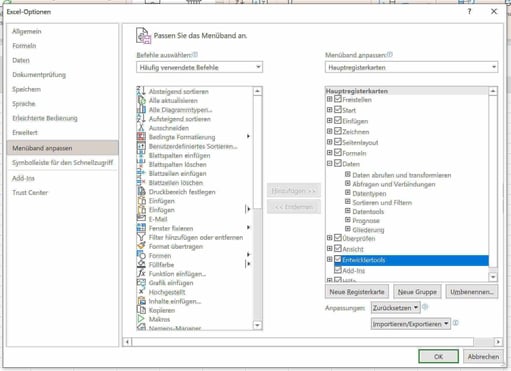Select the Fenster fixieren icon
511x371 pixels.
pos(141,228)
